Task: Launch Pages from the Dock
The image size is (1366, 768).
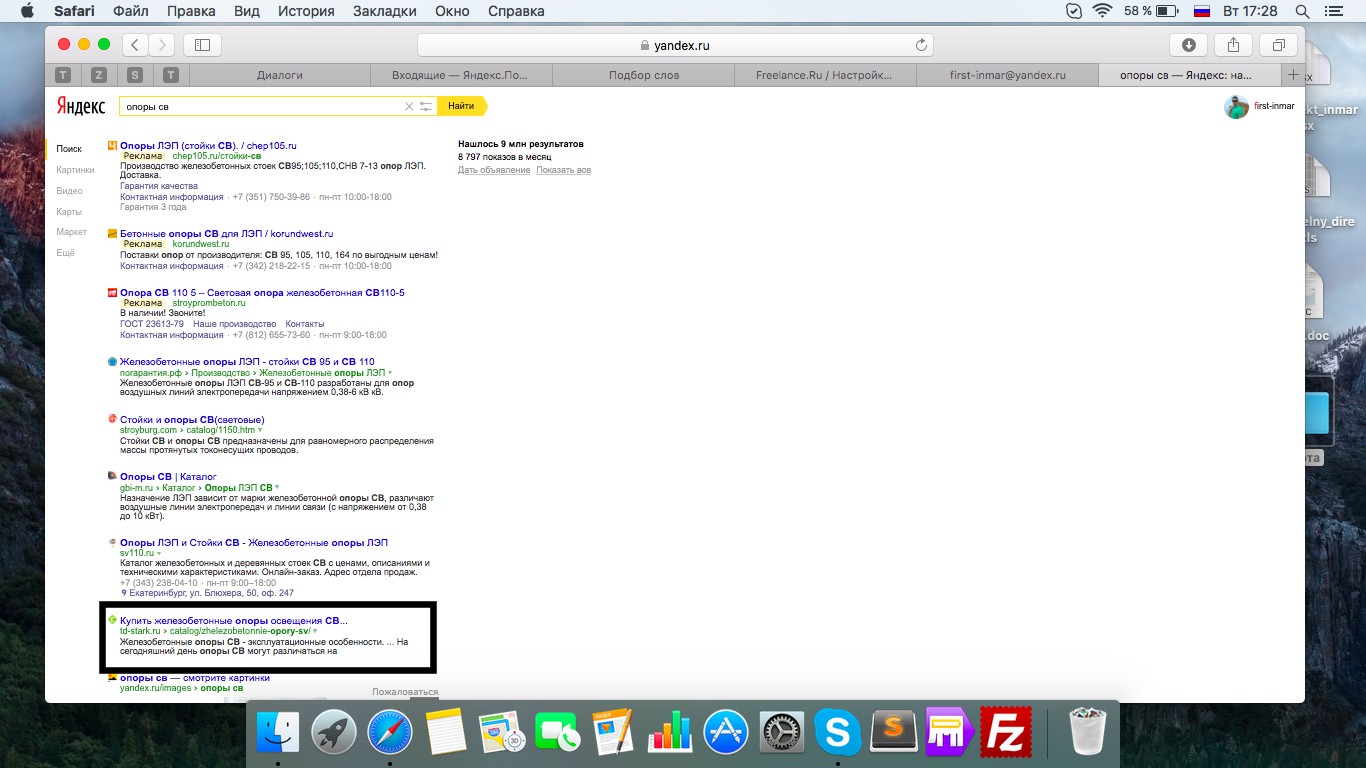Action: point(613,733)
